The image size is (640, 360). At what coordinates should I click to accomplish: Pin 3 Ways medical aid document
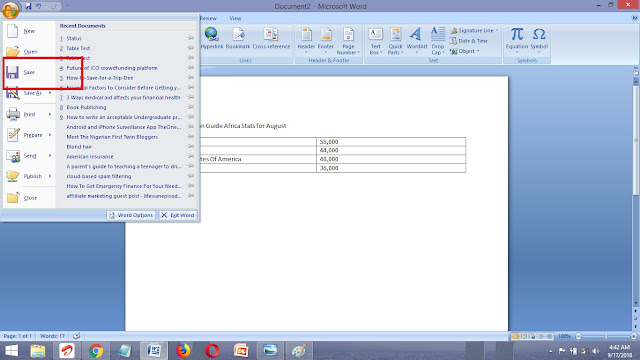(191, 97)
